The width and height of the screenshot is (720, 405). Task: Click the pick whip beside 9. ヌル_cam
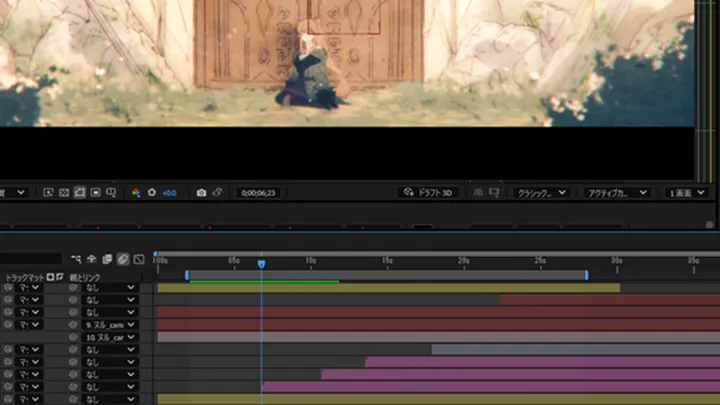[73, 325]
